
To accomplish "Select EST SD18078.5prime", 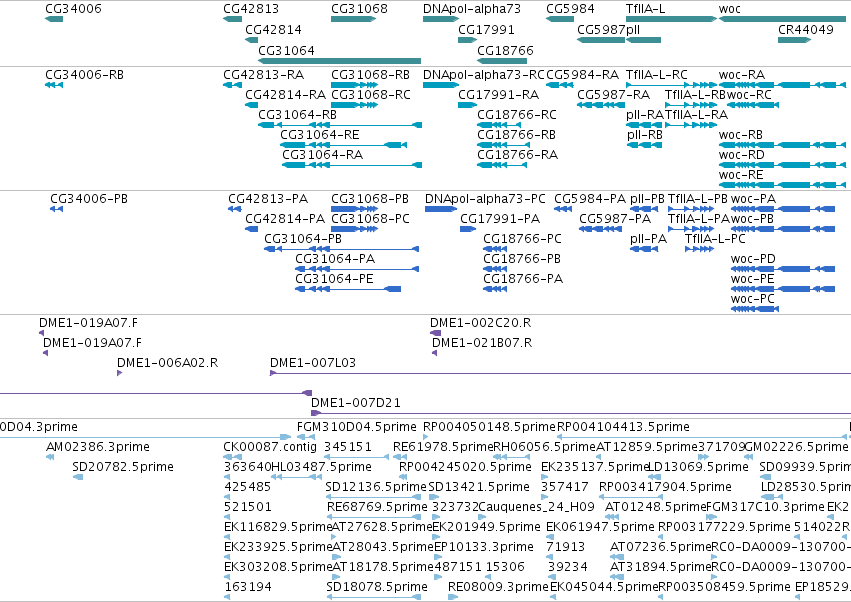I will tap(377, 587).
